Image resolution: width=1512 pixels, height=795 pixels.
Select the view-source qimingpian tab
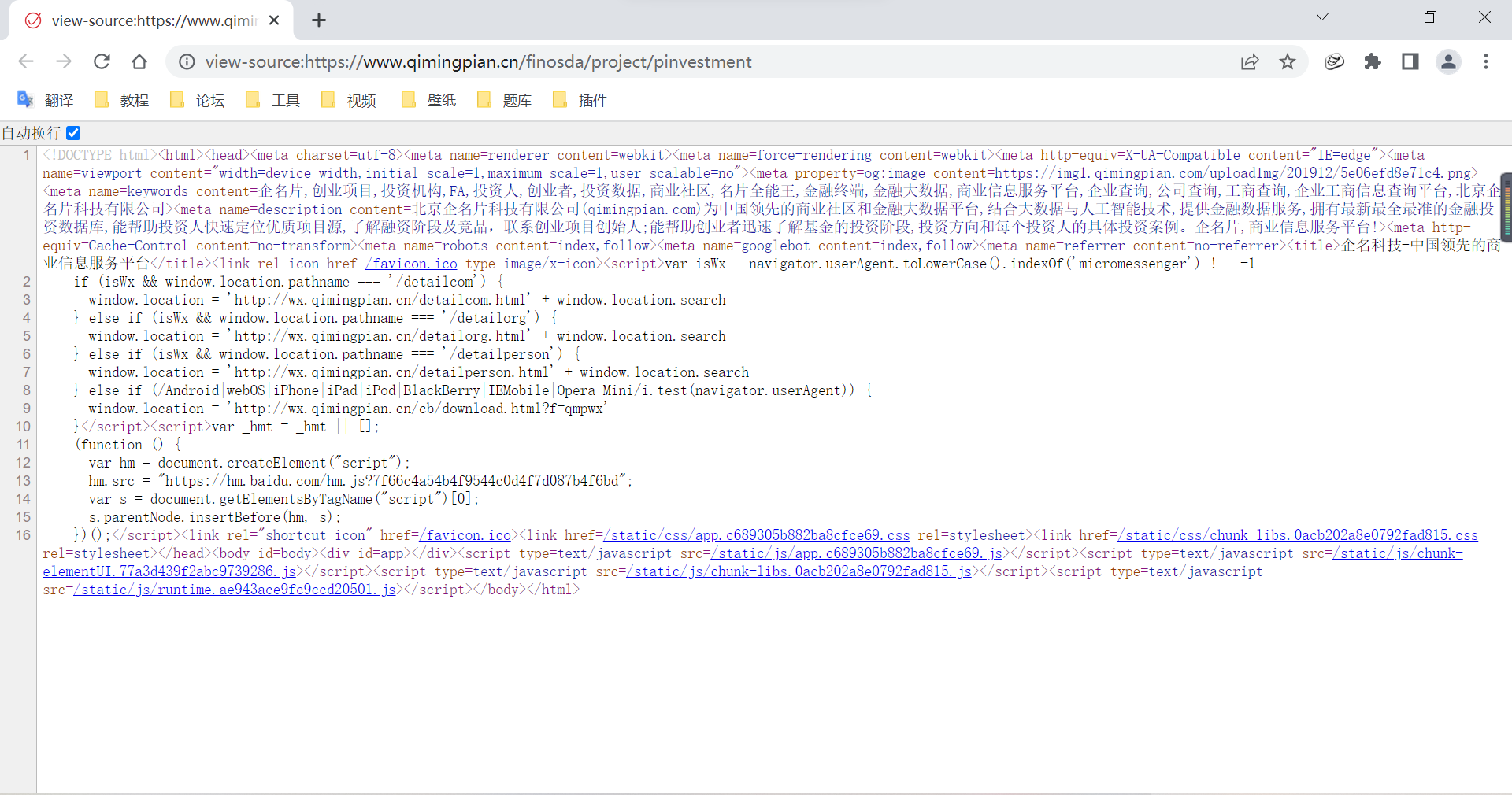click(x=151, y=20)
